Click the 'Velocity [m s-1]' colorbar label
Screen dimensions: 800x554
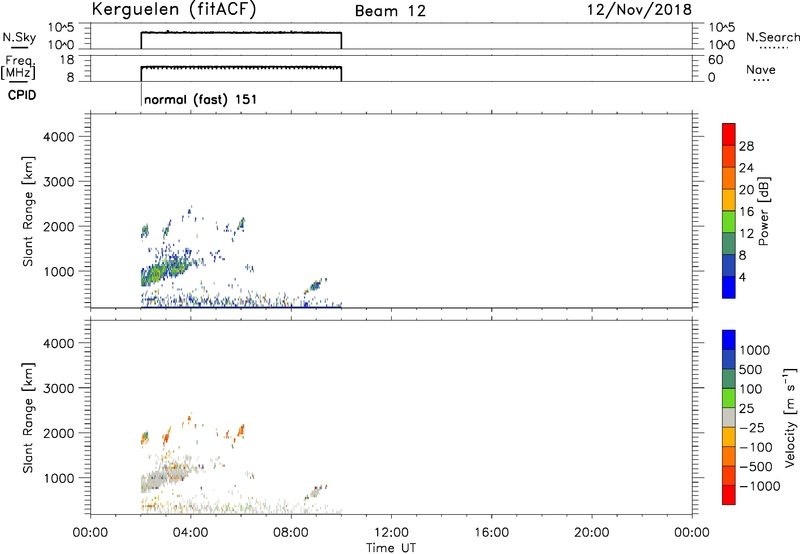point(790,417)
